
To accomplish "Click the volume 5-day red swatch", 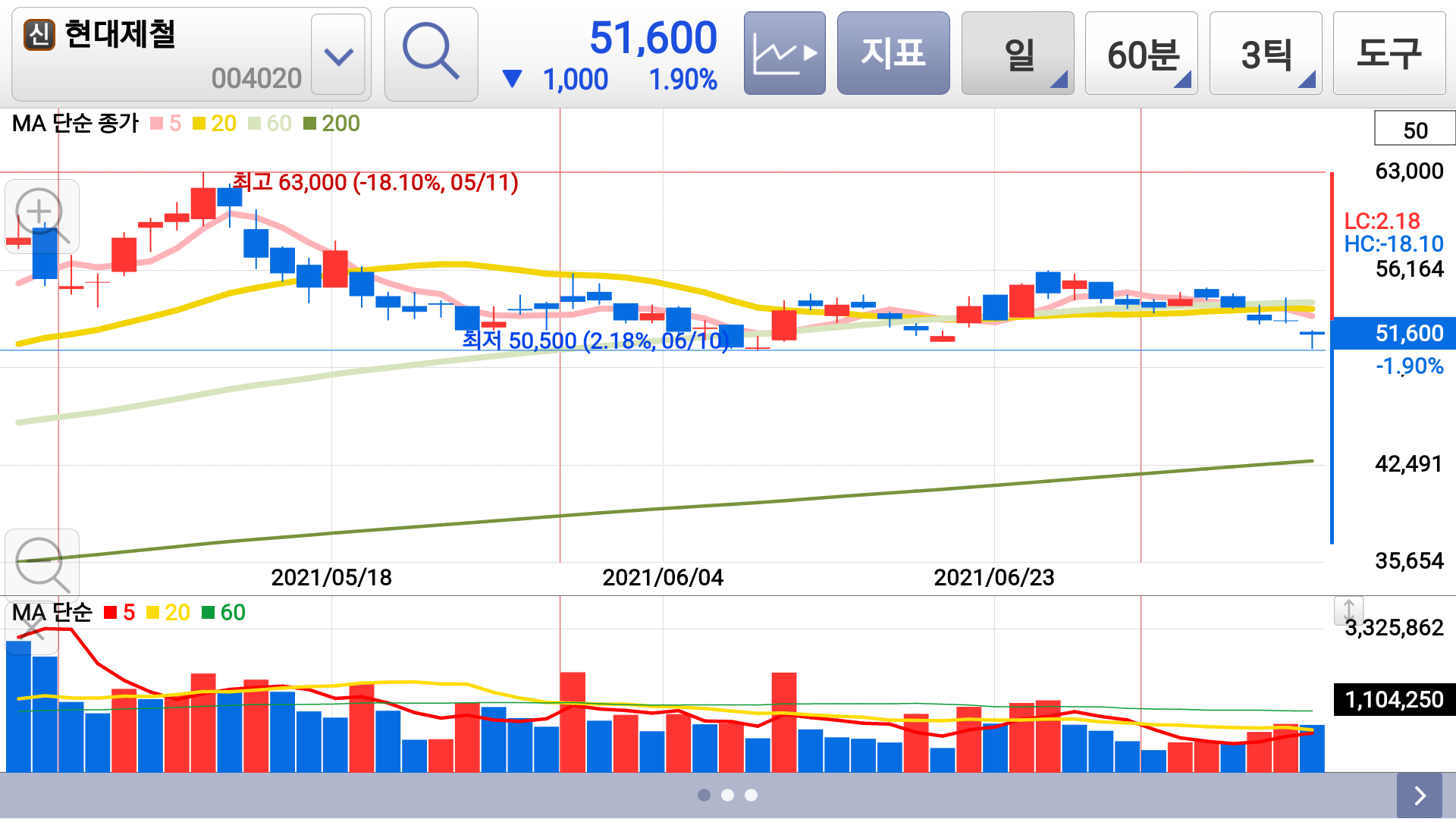I will tap(111, 613).
